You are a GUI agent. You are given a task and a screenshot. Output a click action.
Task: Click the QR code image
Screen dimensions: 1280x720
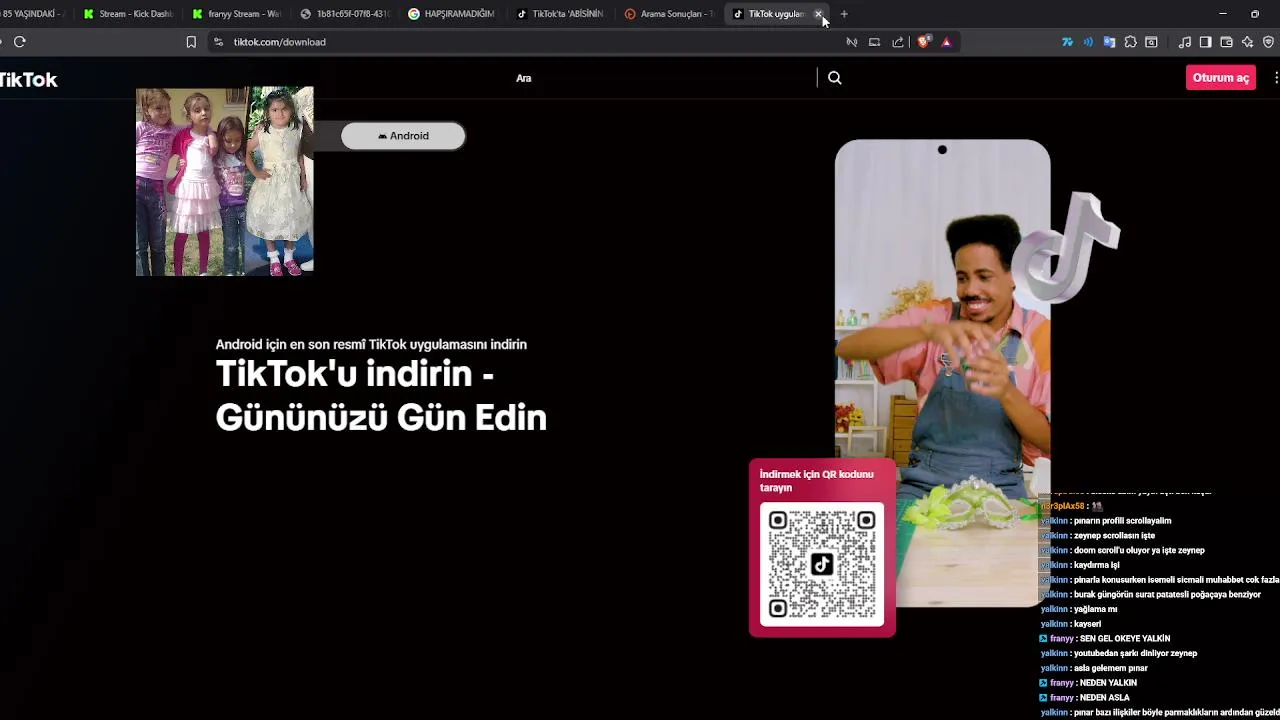click(x=822, y=564)
